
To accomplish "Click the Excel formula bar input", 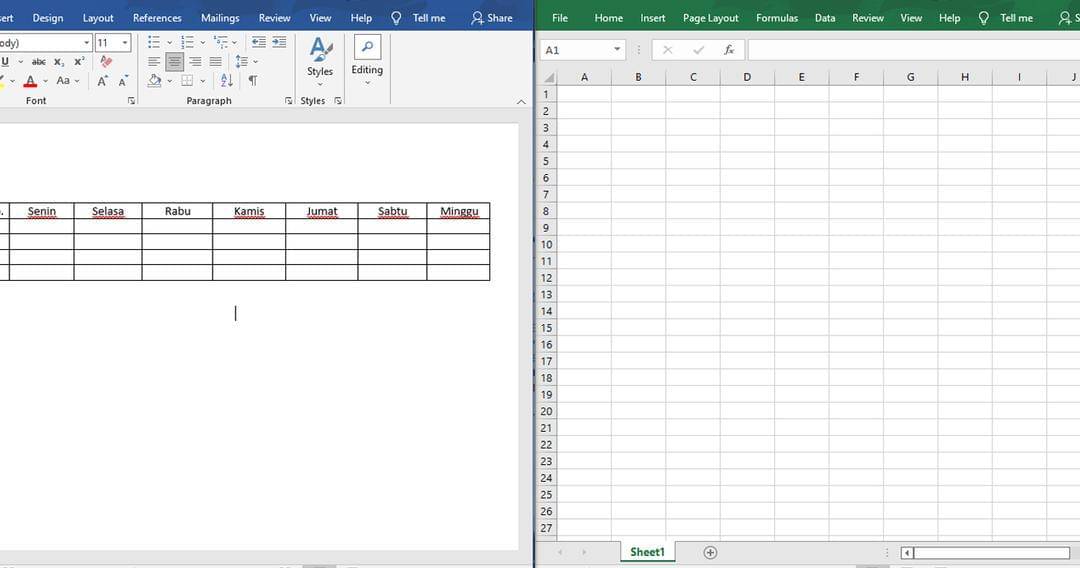I will (x=910, y=50).
